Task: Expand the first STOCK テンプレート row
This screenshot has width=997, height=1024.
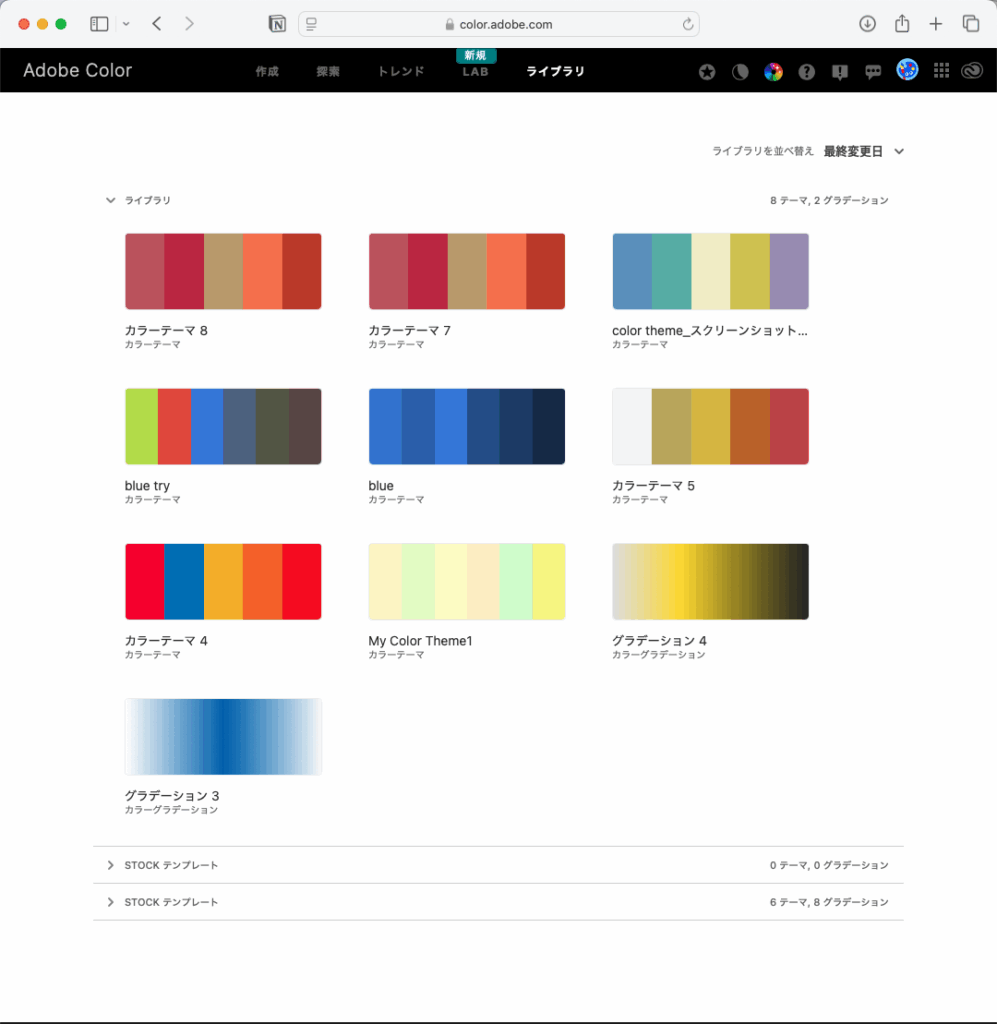Action: [498, 865]
